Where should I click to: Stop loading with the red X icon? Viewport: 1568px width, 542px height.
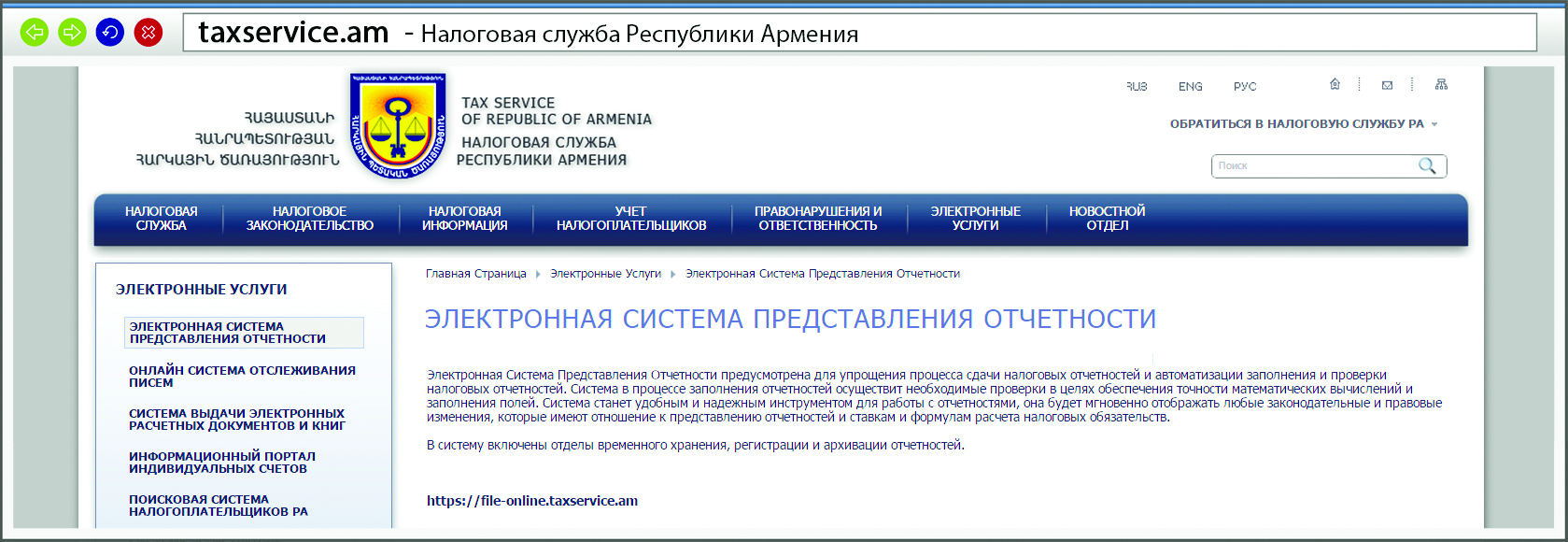point(148,33)
